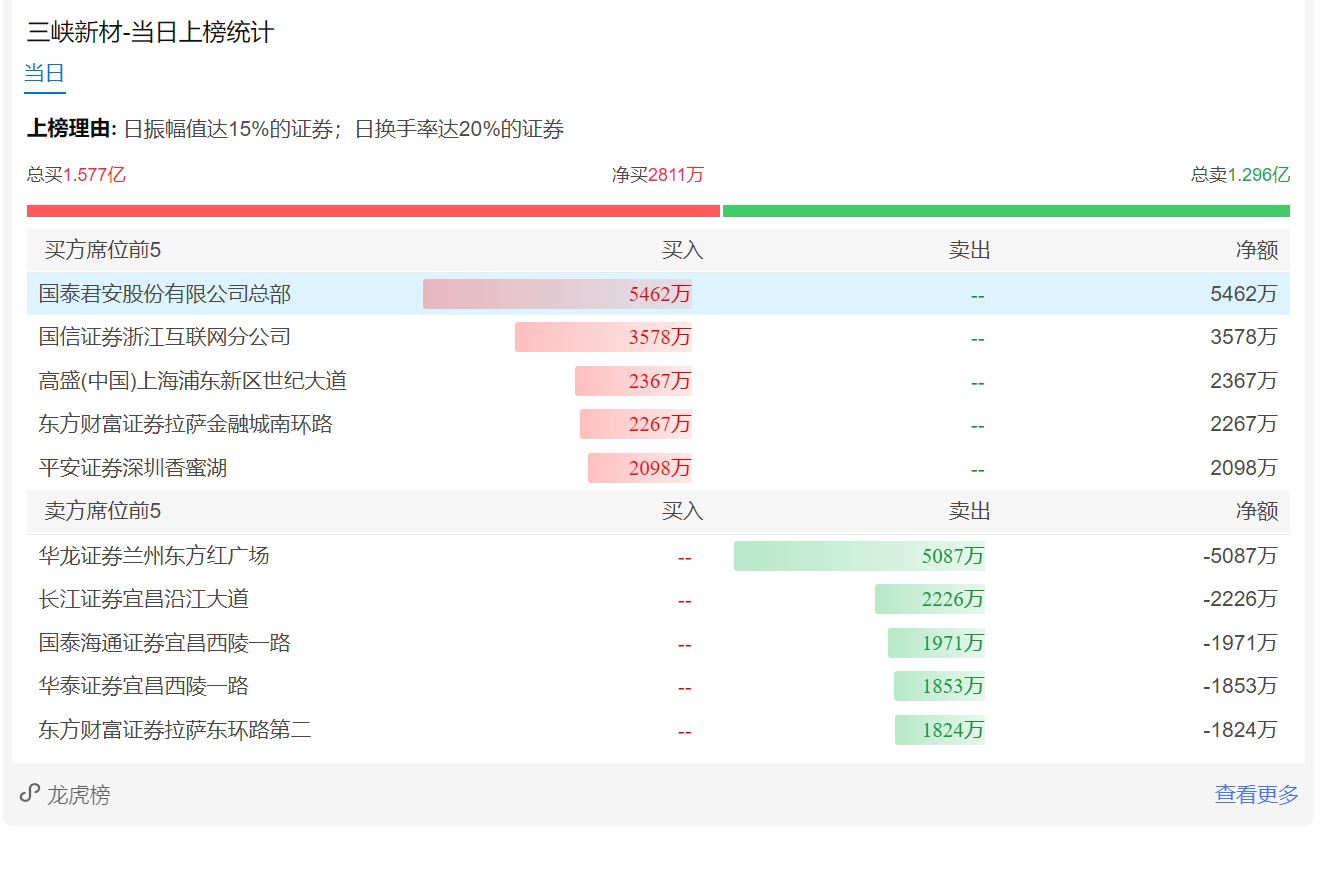Click the -1971万 net amount cell
Image resolution: width=1330 pixels, height=885 pixels.
tap(1240, 643)
